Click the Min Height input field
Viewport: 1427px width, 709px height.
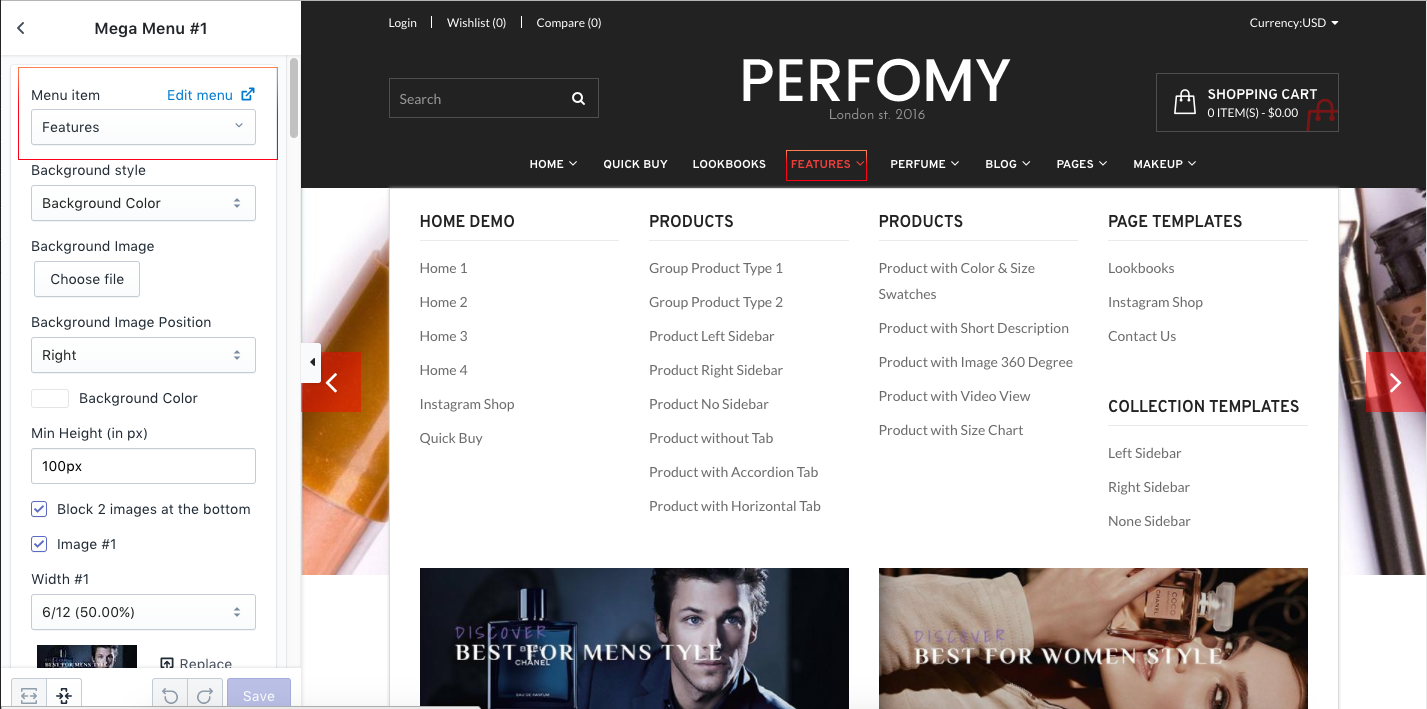143,466
